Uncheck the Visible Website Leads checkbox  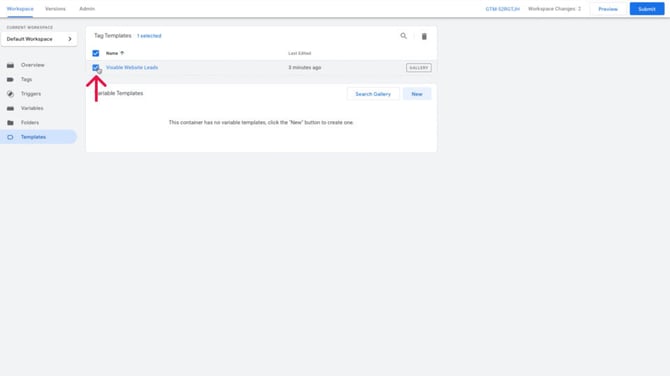96,68
